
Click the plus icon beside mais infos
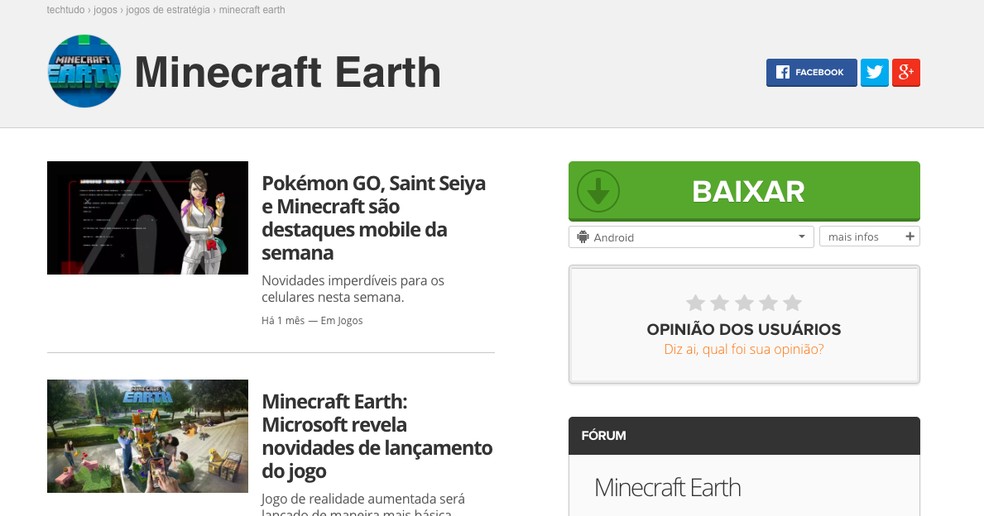[910, 237]
